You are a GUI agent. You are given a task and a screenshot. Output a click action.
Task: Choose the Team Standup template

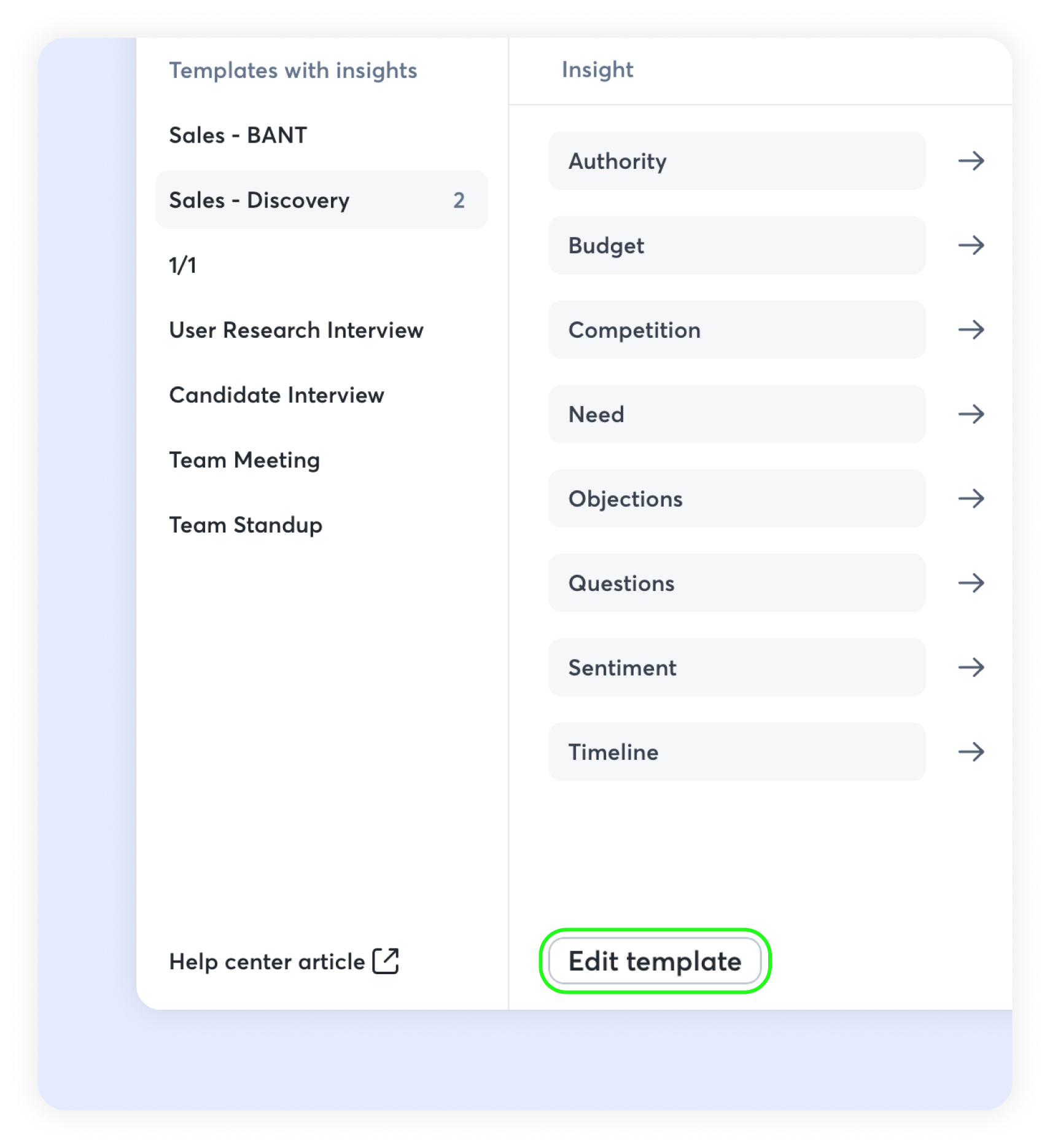(x=246, y=525)
